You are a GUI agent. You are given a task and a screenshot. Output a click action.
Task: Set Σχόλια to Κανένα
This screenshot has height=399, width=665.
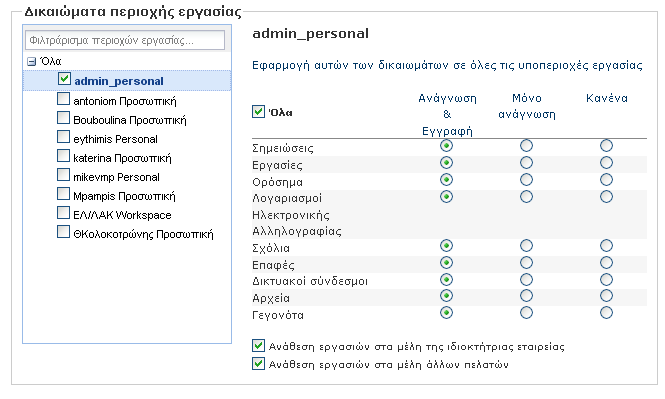coord(606,246)
